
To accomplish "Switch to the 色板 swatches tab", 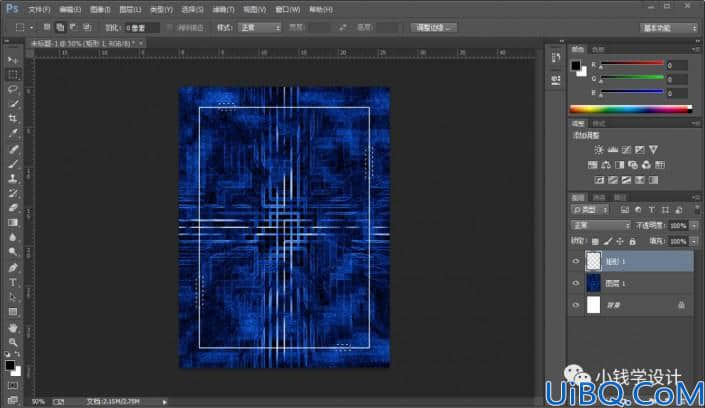I will point(598,49).
